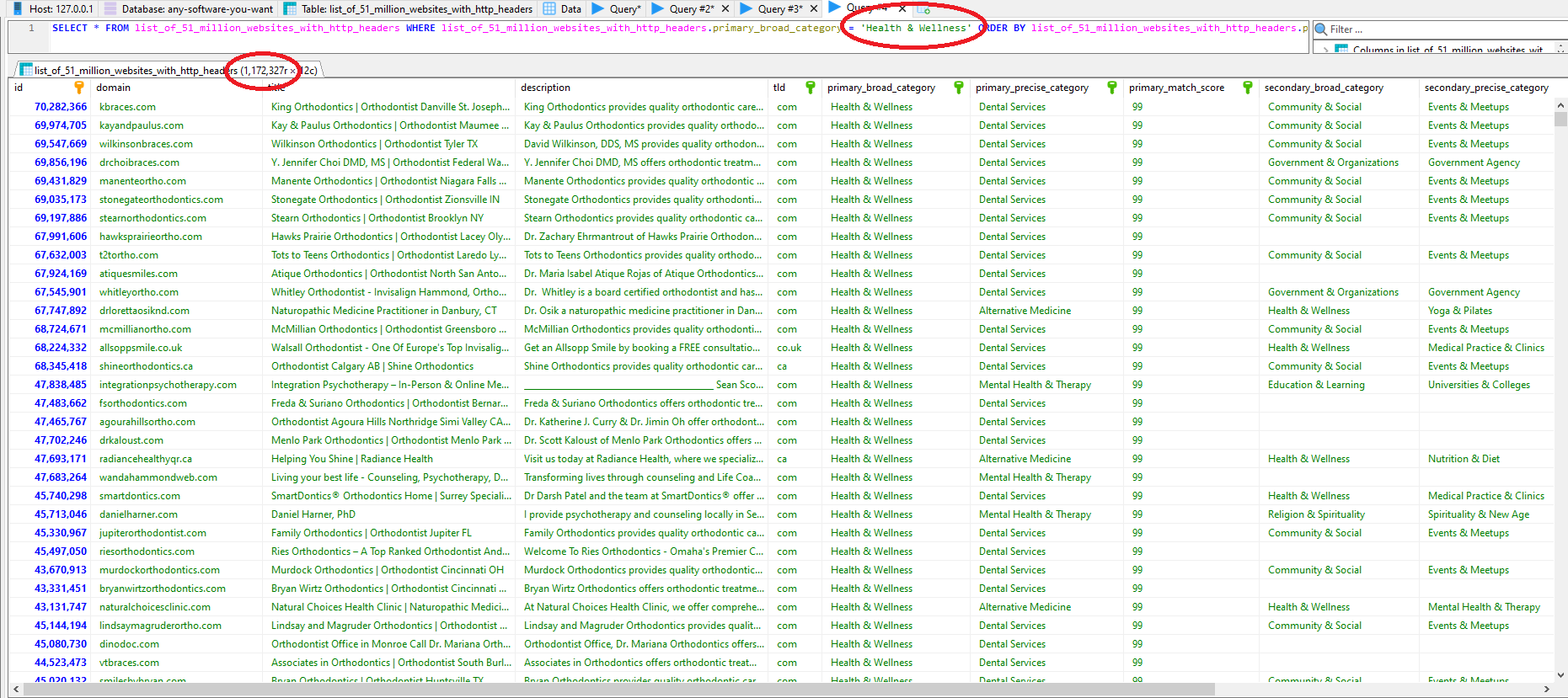Click the orange key icon on the id column
Viewport: 1568px width, 698px height.
point(79,88)
